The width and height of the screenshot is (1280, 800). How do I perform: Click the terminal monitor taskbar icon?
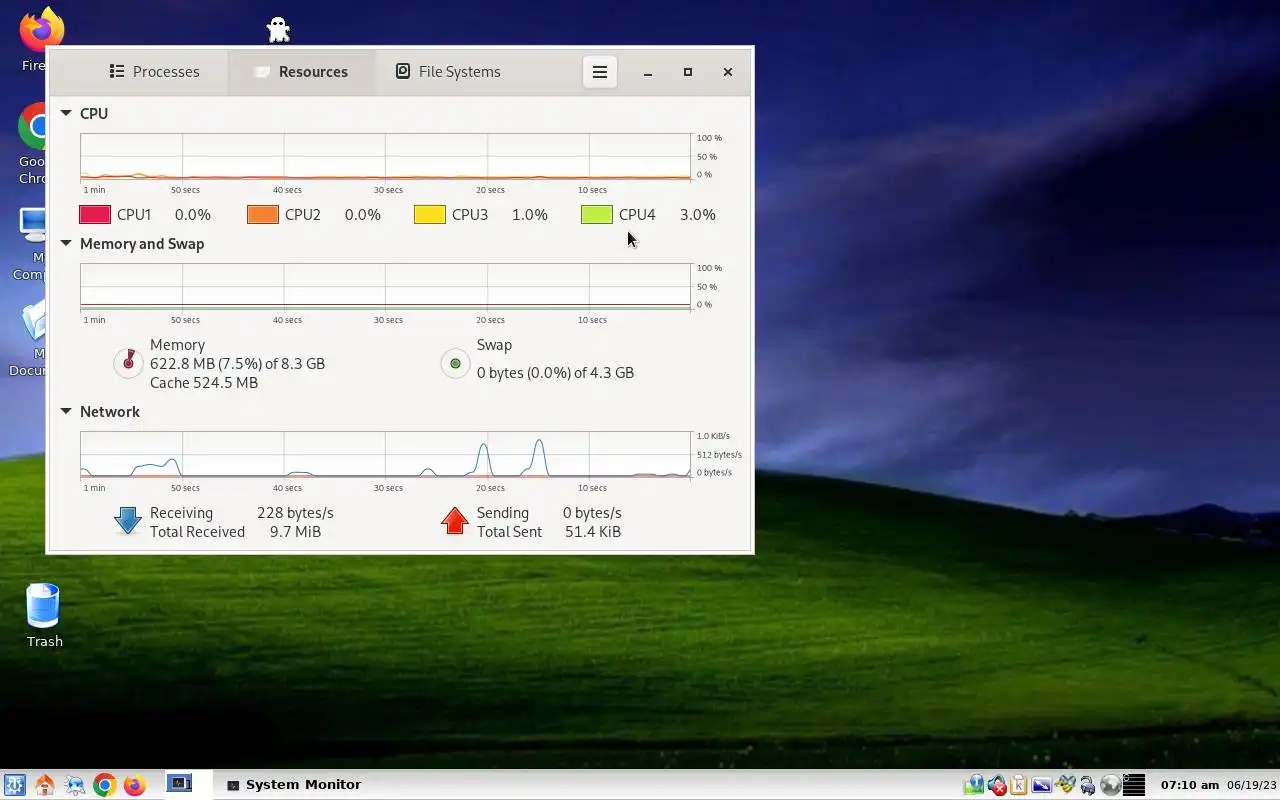[179, 784]
